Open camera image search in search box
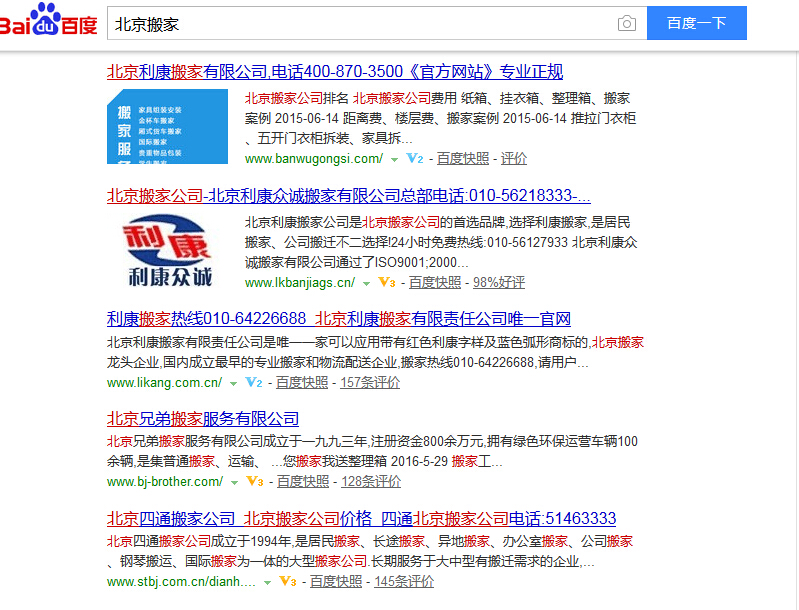The width and height of the screenshot is (799, 610). (x=626, y=23)
